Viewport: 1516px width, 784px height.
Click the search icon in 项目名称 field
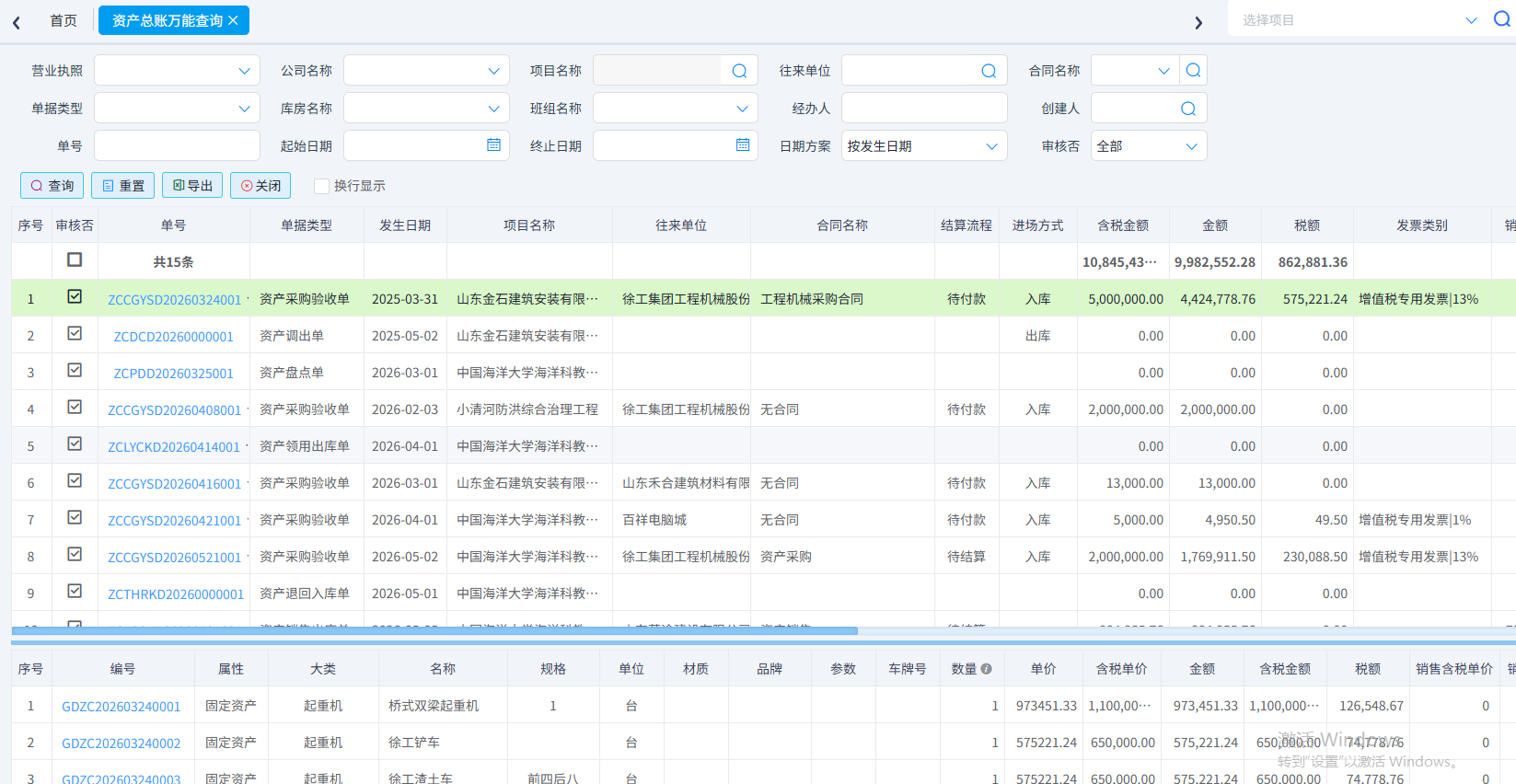pos(739,71)
